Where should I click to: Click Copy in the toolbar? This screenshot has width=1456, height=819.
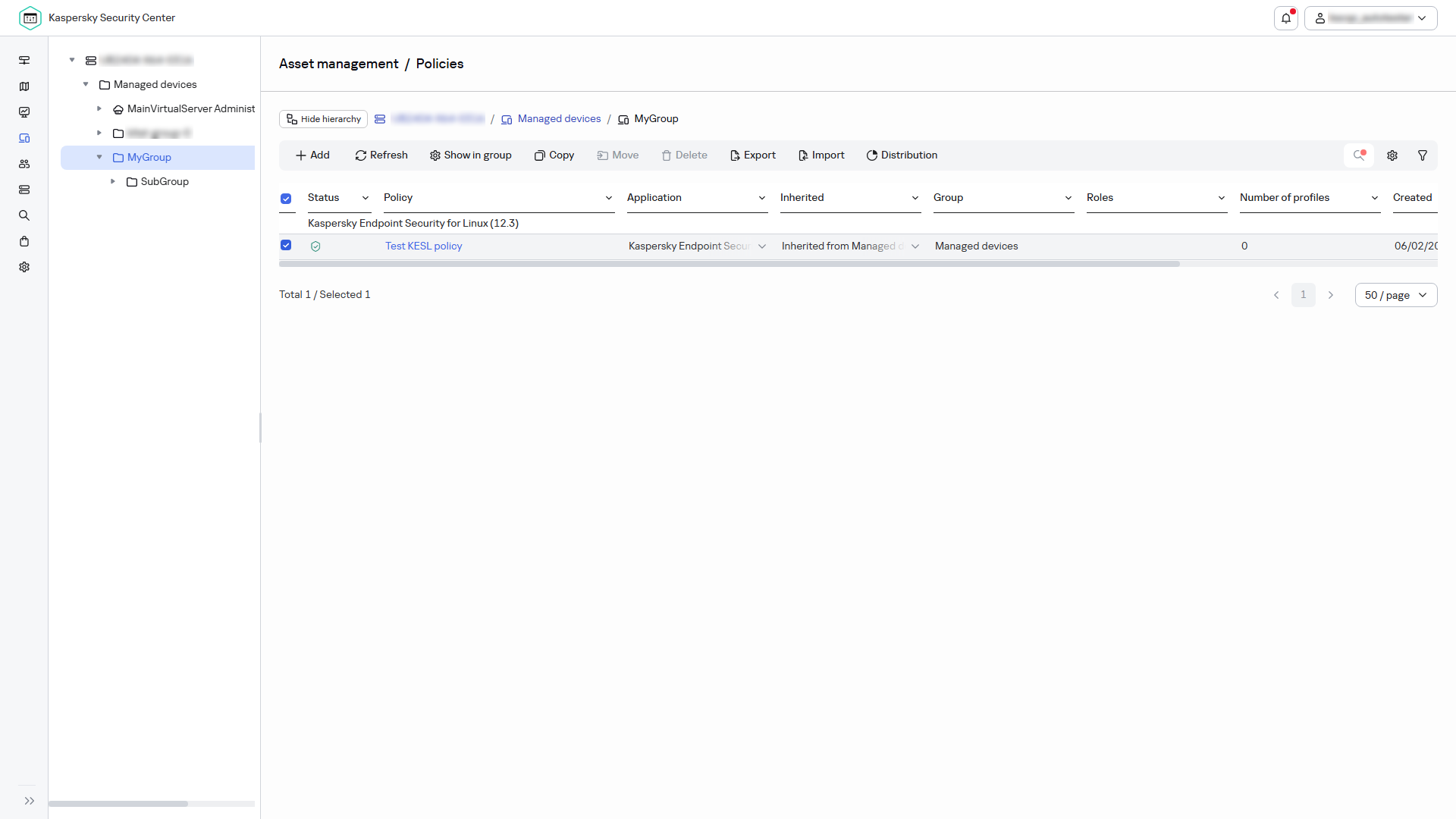click(x=554, y=155)
